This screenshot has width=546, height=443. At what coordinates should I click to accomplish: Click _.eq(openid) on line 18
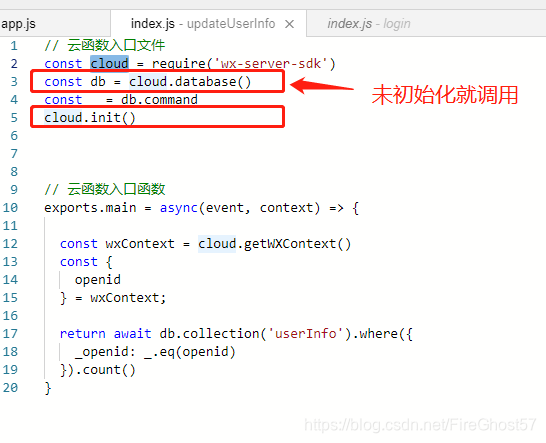click(x=190, y=352)
